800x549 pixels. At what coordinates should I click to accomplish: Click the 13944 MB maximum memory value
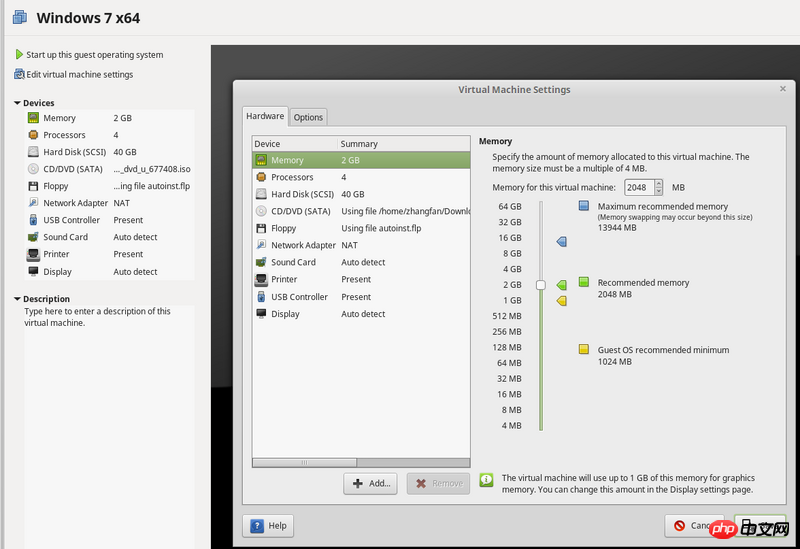(617, 228)
